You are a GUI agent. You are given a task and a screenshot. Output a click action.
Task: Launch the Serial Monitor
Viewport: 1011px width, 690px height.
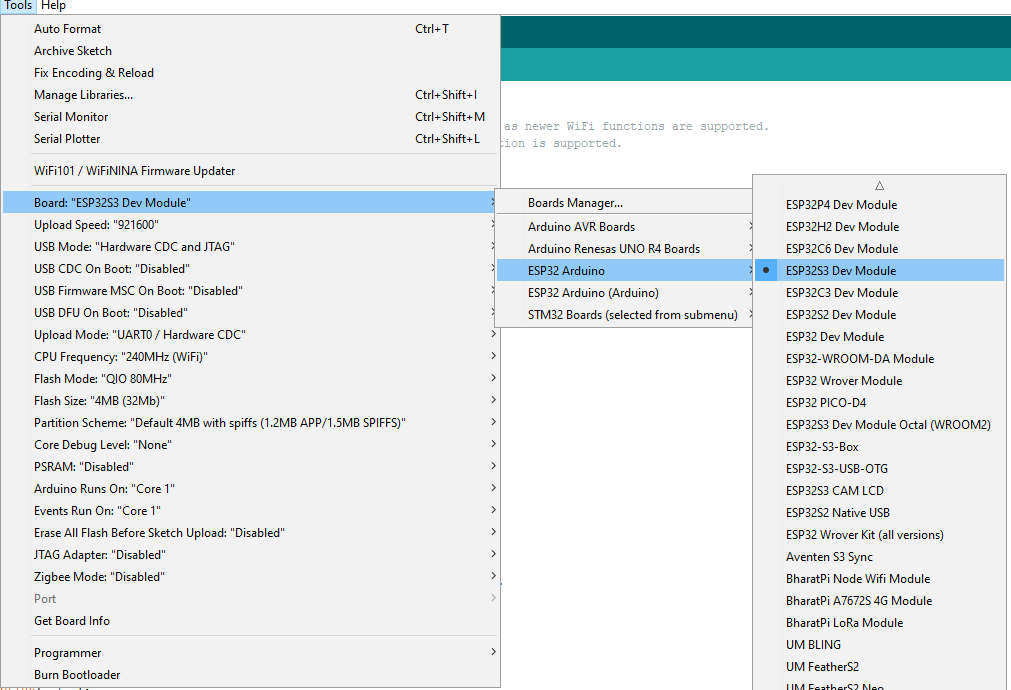[71, 117]
